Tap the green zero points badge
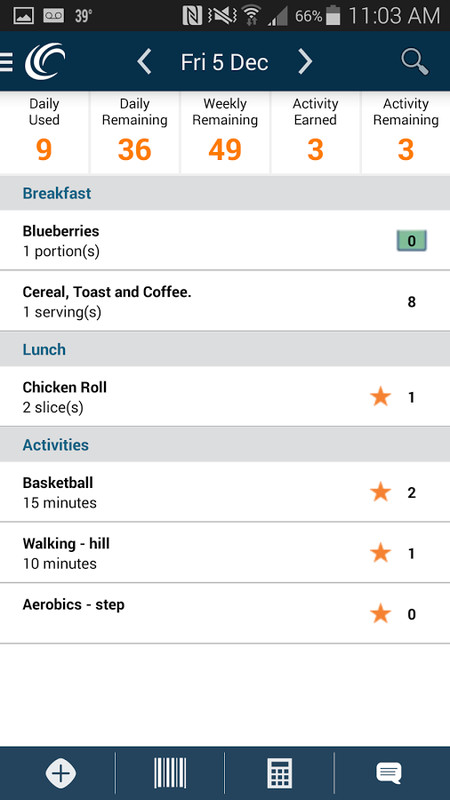Screen dimensions: 450x800 pyautogui.click(x=411, y=240)
